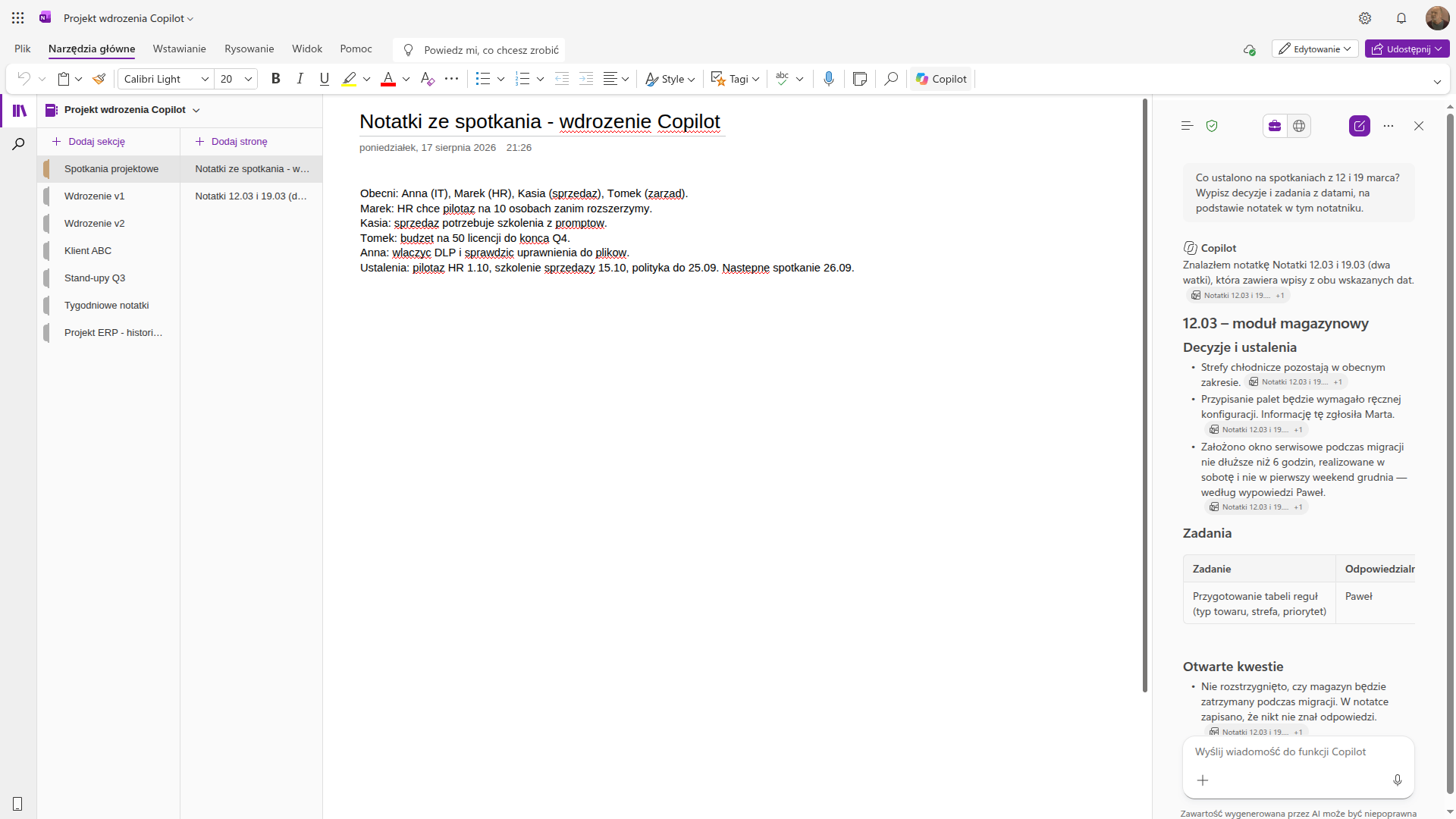Apply the yellow text highlight color
Screen dimensions: 1456x819
[x=349, y=79]
